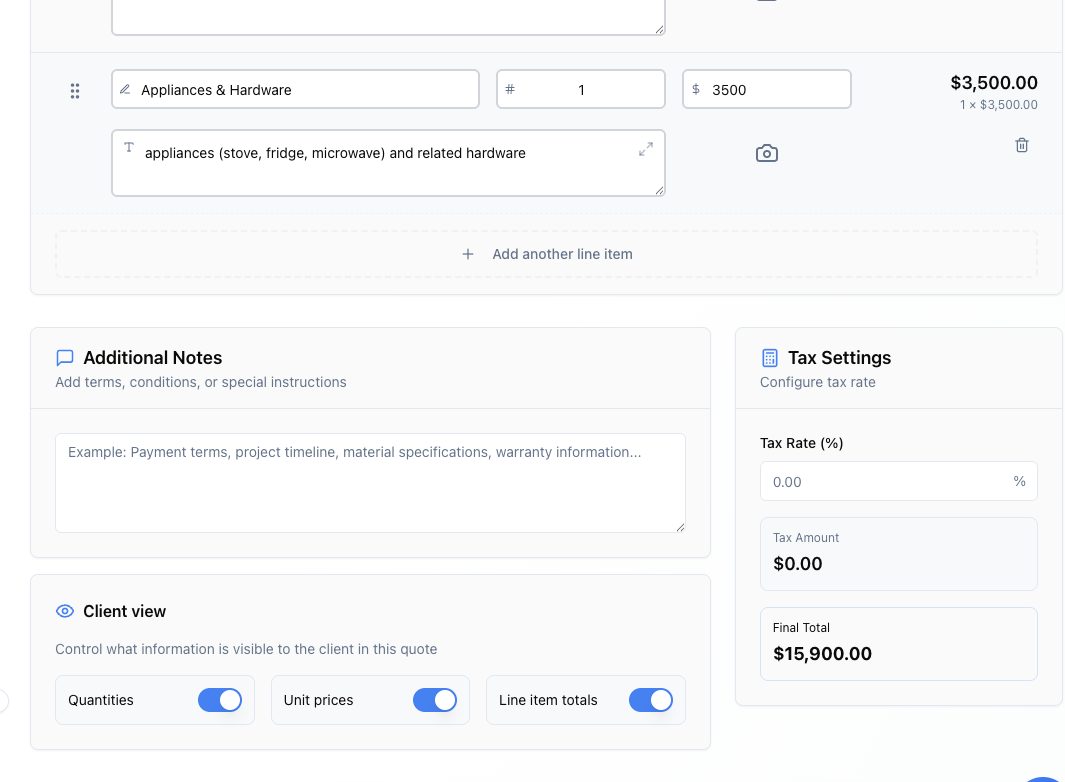
Task: Toggle the Unit prices switch
Action: 435,700
